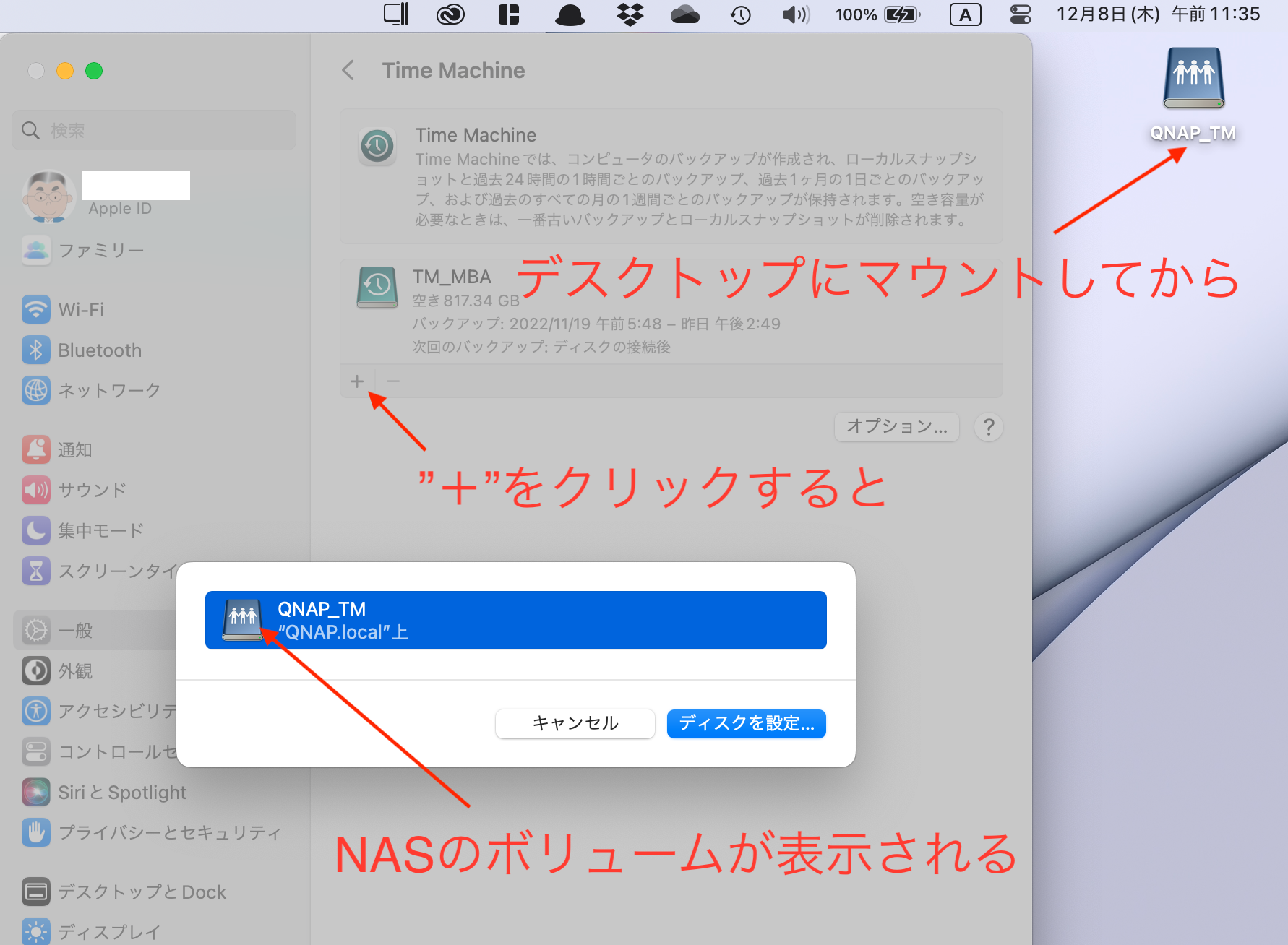Select Wi-Fi in sidebar
The height and width of the screenshot is (945, 1288).
(64, 310)
